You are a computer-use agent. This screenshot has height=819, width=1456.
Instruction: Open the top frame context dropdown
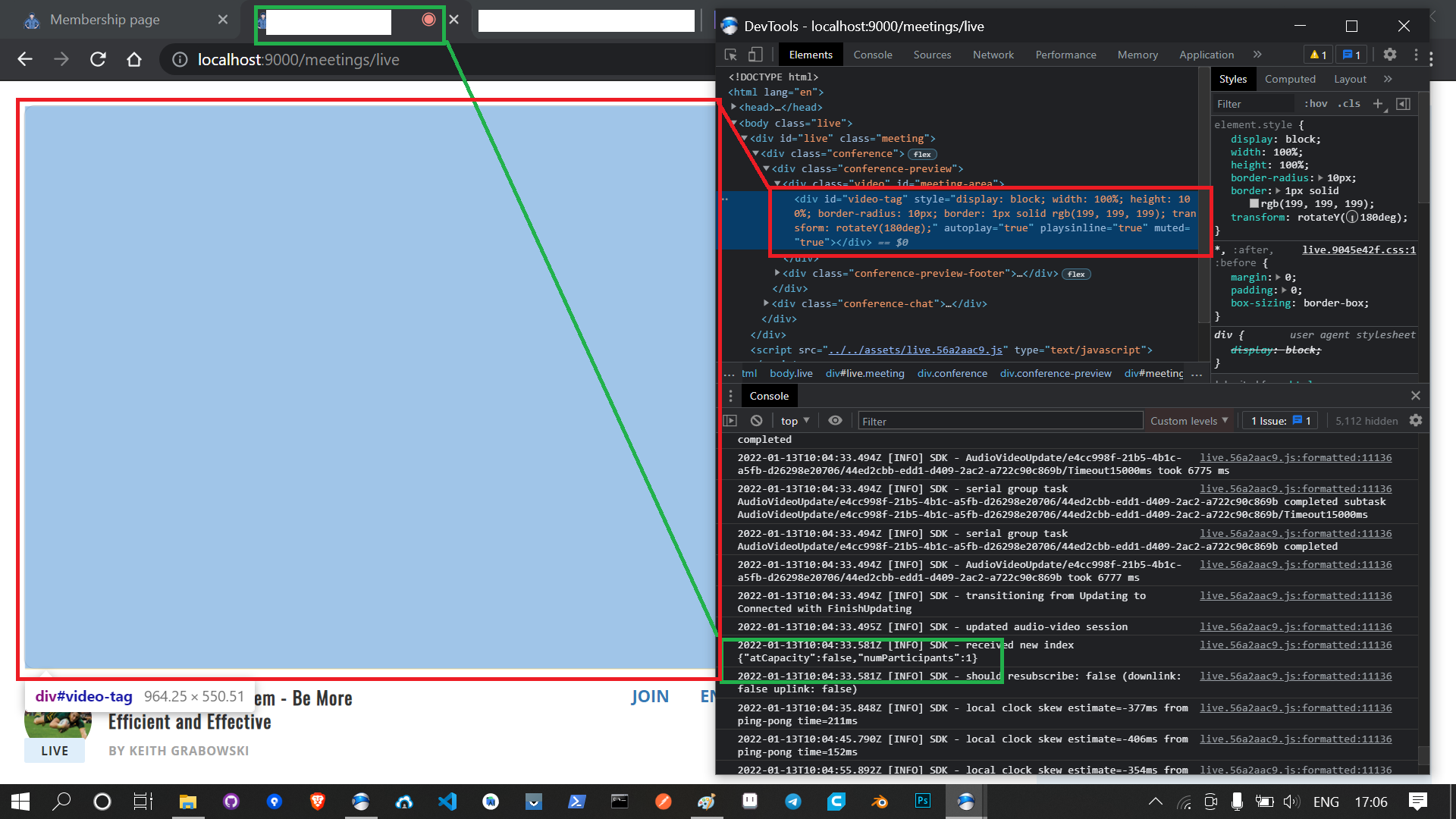tap(793, 420)
